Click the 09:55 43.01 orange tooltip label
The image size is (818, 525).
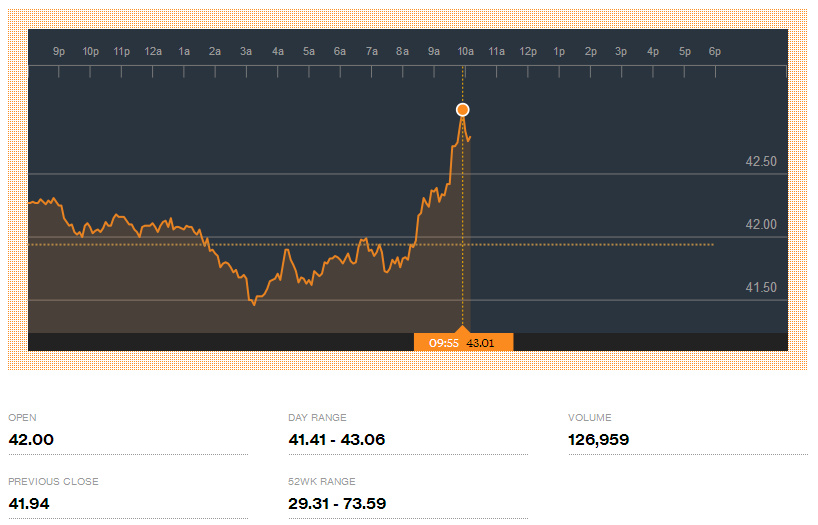pyautogui.click(x=463, y=342)
